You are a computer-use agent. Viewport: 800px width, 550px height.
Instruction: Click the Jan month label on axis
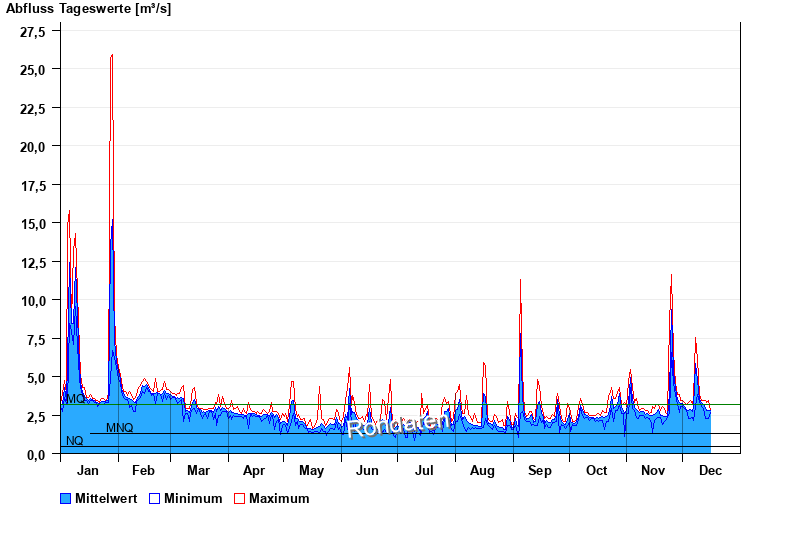[87, 471]
